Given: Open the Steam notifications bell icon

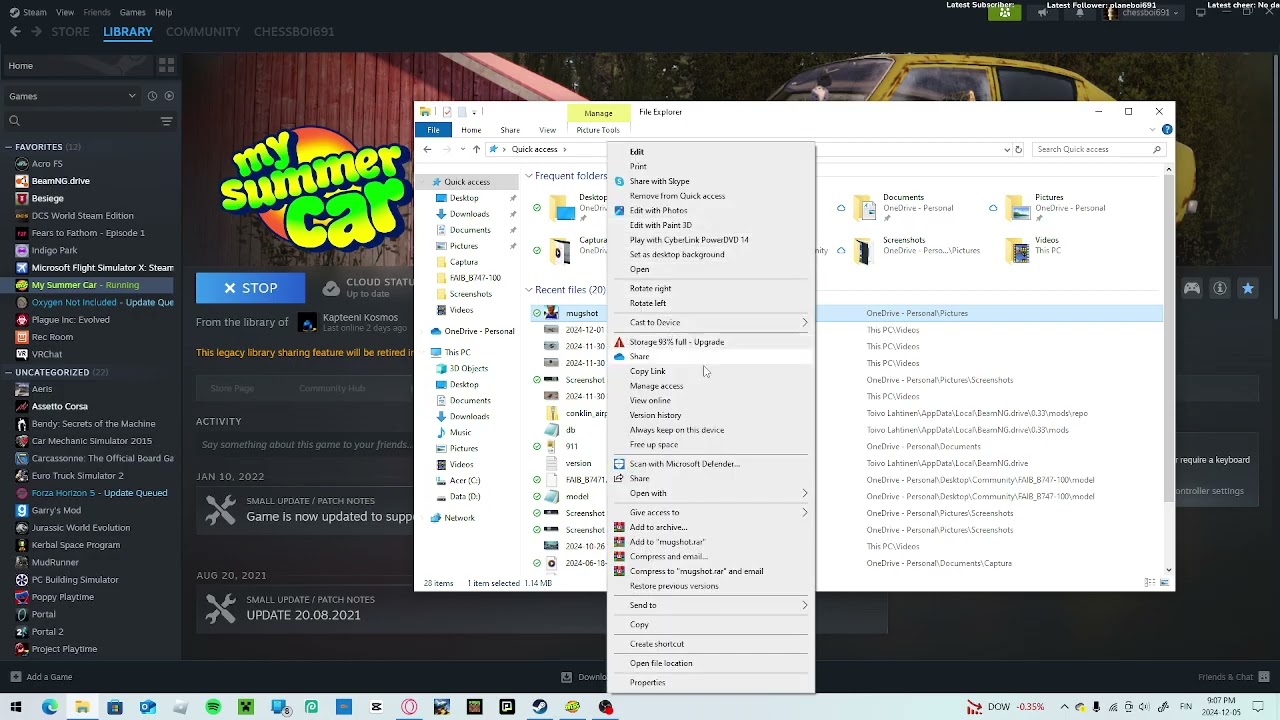Looking at the screenshot, I should coord(1079,13).
